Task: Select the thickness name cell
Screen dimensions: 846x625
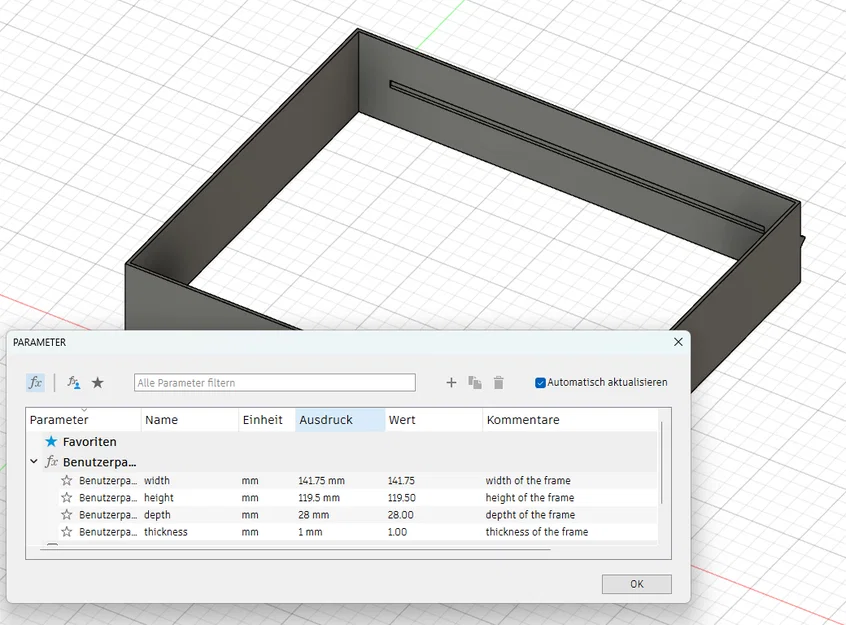Action: pyautogui.click(x=166, y=532)
